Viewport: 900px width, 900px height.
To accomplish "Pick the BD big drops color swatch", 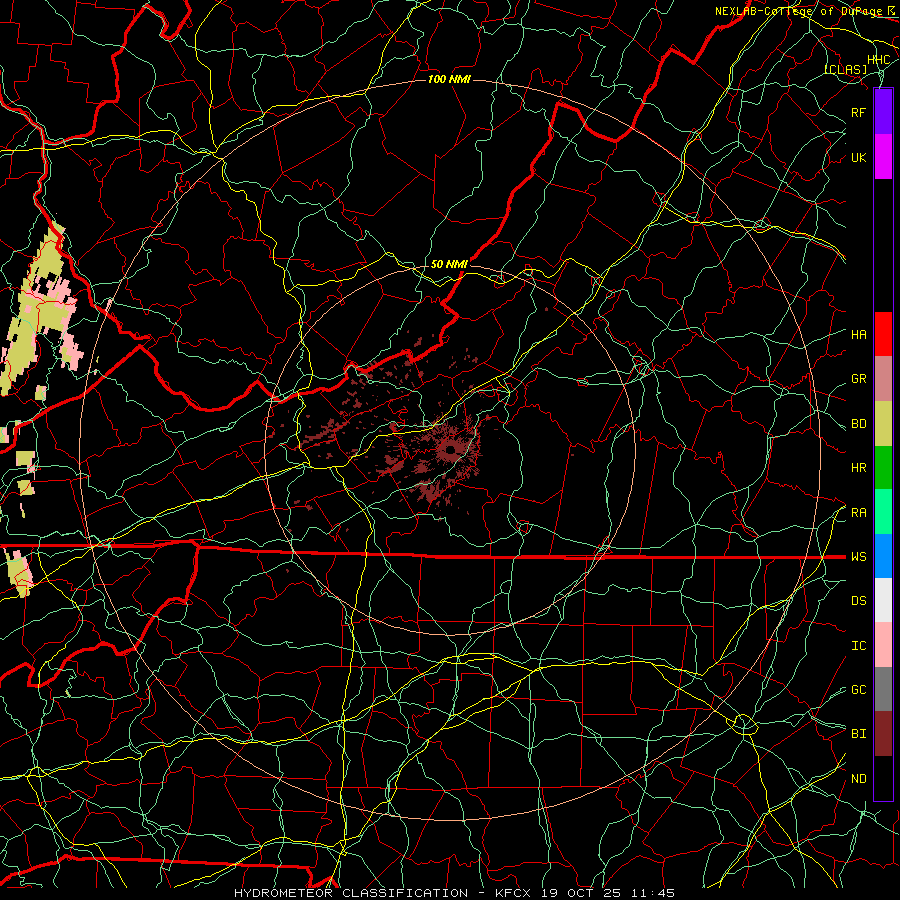I will click(x=883, y=423).
